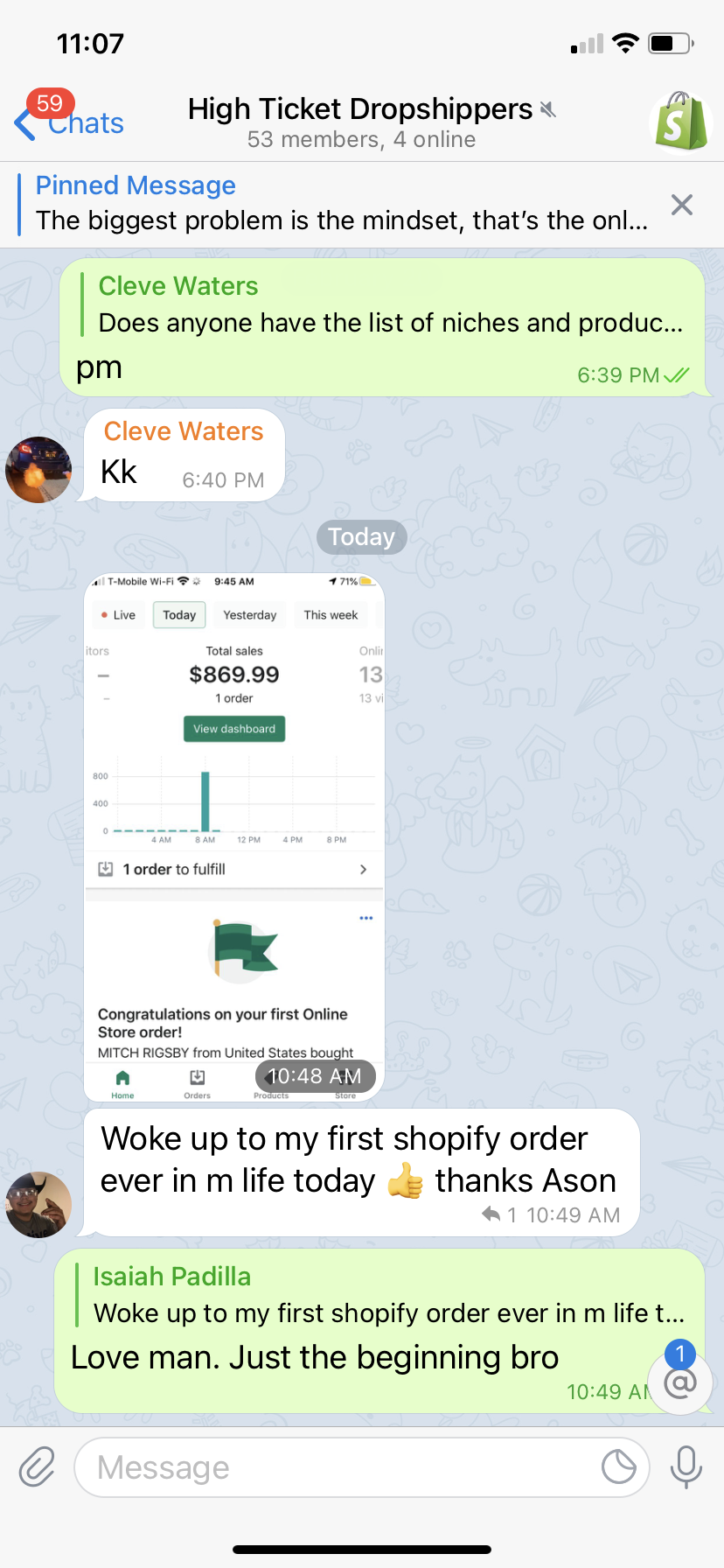Tap the reply arrow icon on shopify order message
724x1568 pixels.
(x=491, y=1214)
